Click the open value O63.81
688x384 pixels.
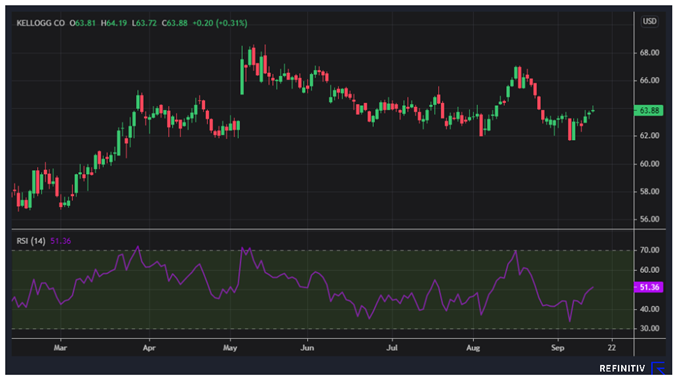pyautogui.click(x=82, y=23)
